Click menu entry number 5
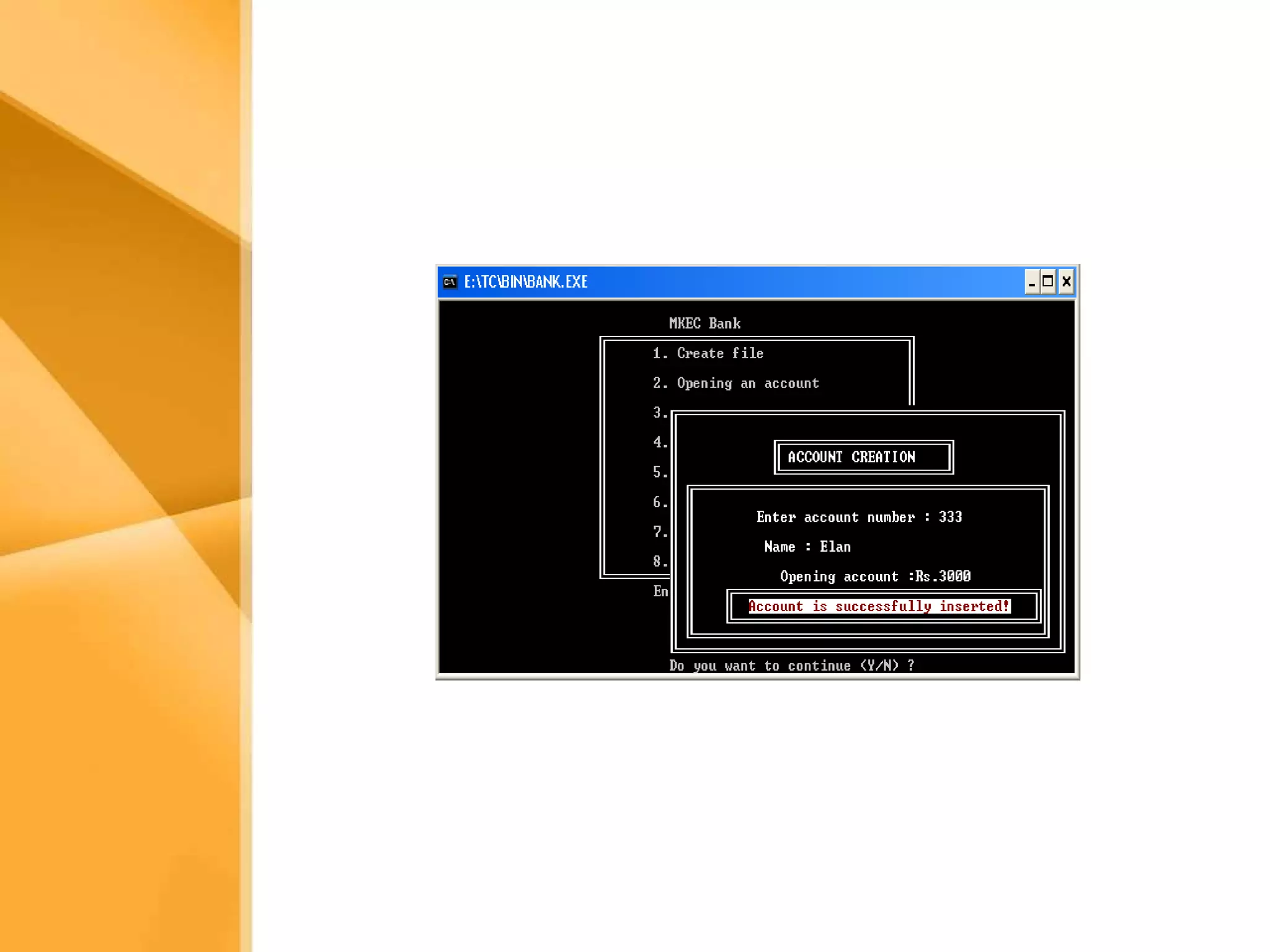 click(x=660, y=472)
